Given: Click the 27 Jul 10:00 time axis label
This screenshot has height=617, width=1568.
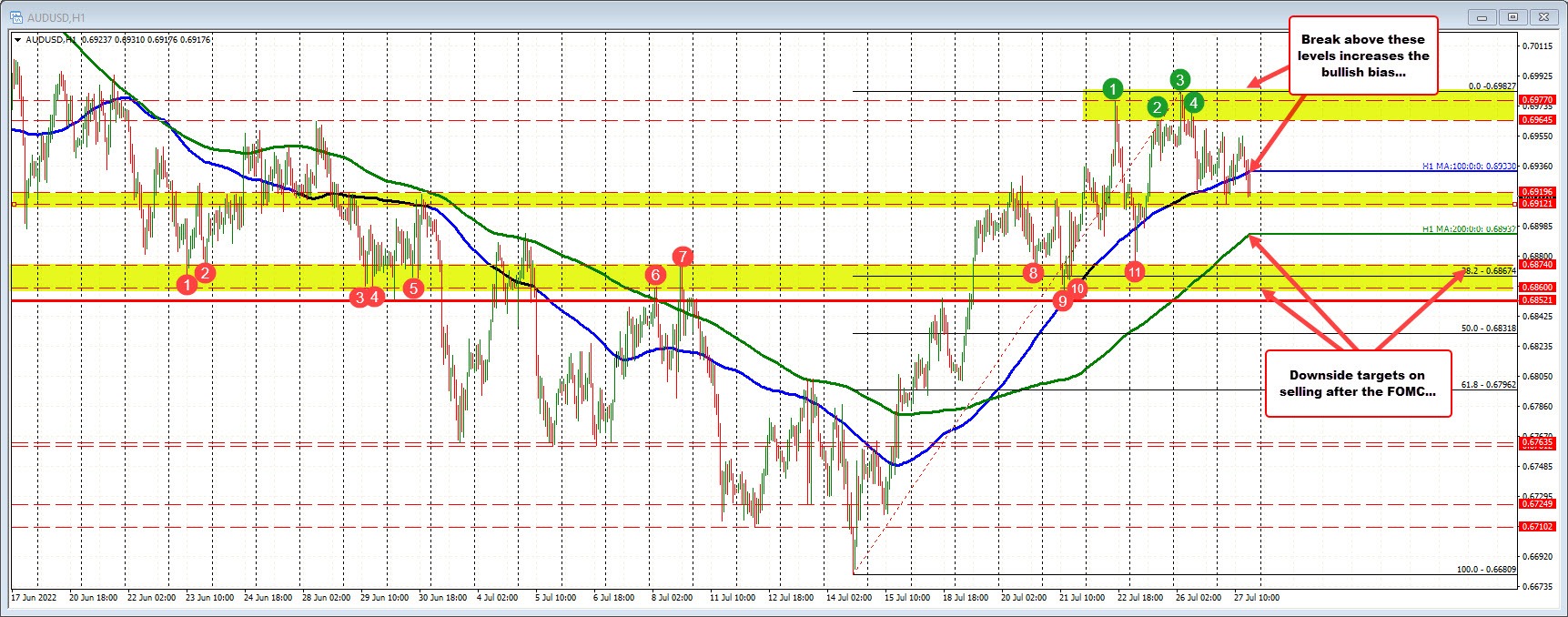Looking at the screenshot, I should tap(1256, 598).
